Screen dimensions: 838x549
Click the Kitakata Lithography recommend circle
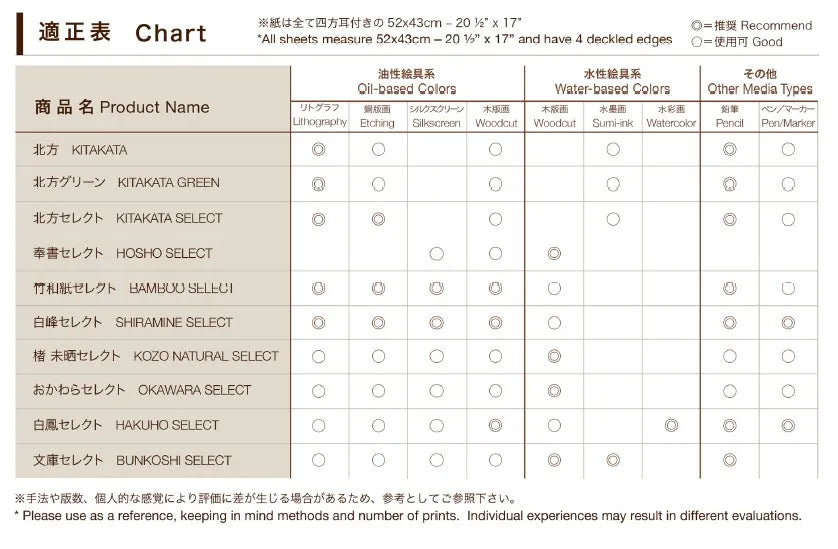tap(319, 149)
